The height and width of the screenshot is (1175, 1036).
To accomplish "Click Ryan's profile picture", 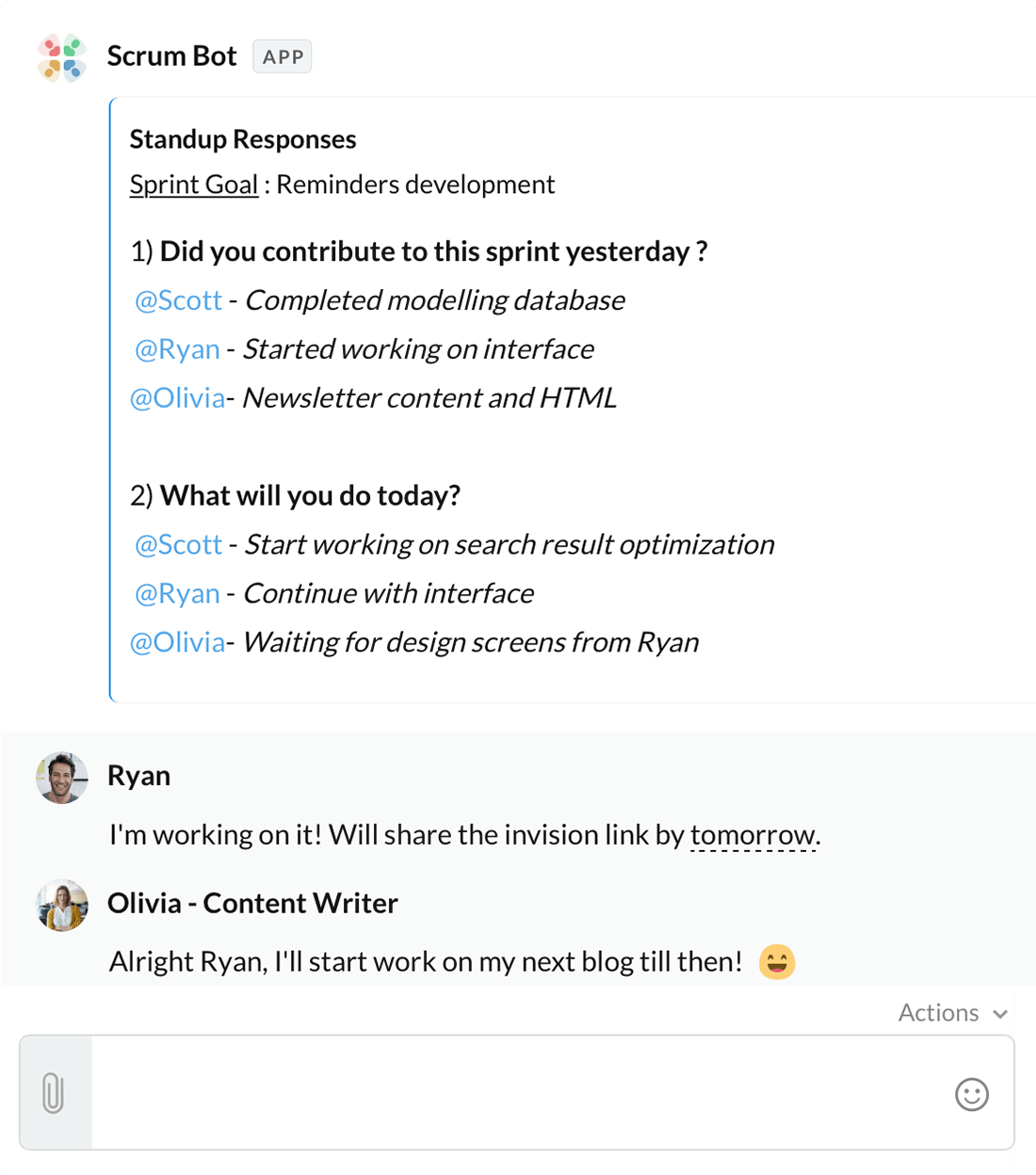I will (x=62, y=778).
